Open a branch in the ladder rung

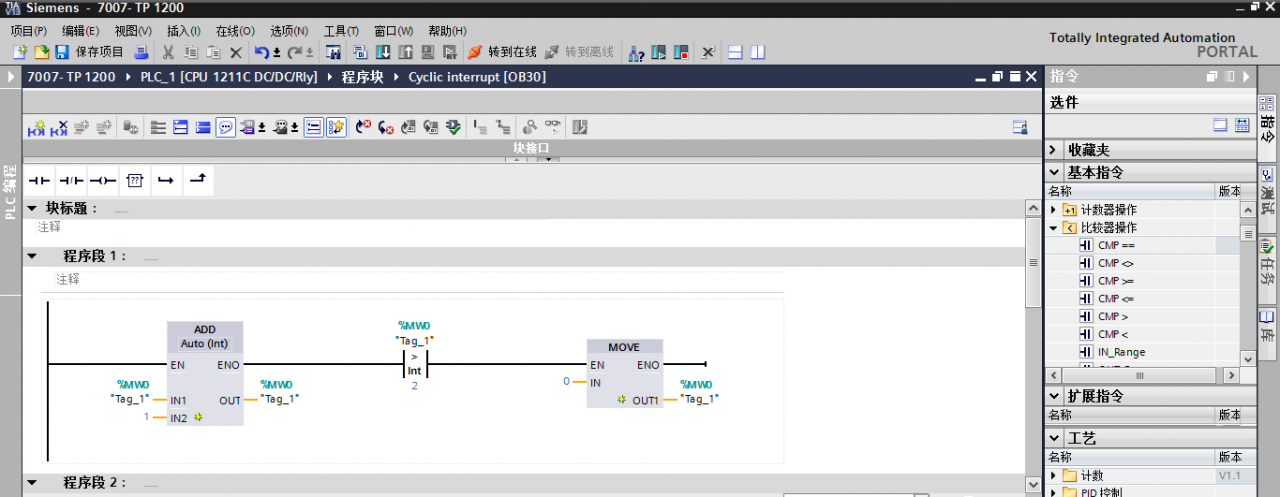point(166,181)
